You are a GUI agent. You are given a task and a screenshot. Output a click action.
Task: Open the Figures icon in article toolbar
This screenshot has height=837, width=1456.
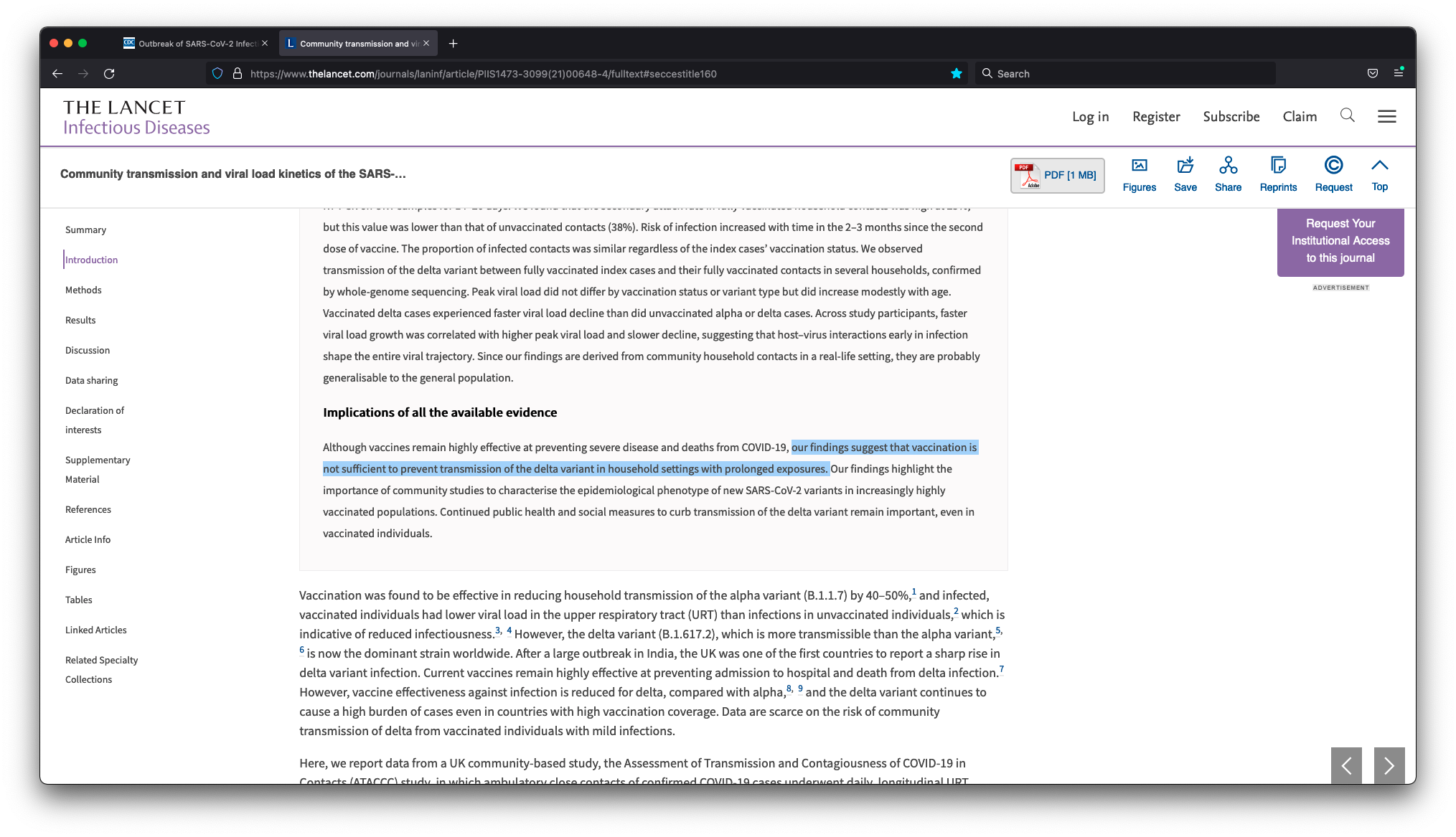[x=1139, y=166]
